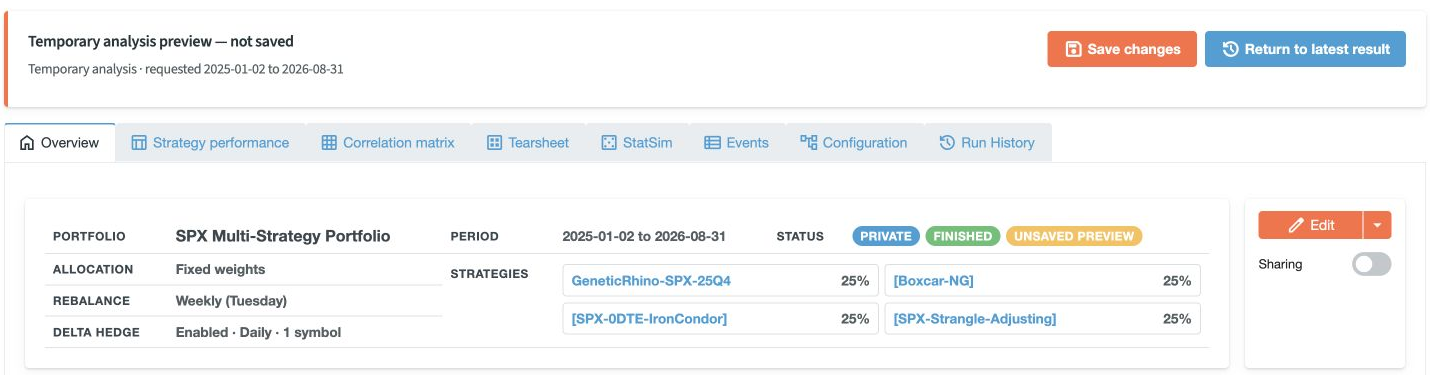The height and width of the screenshot is (375, 1430).
Task: Expand the Edit button dropdown arrow
Action: point(1377,225)
